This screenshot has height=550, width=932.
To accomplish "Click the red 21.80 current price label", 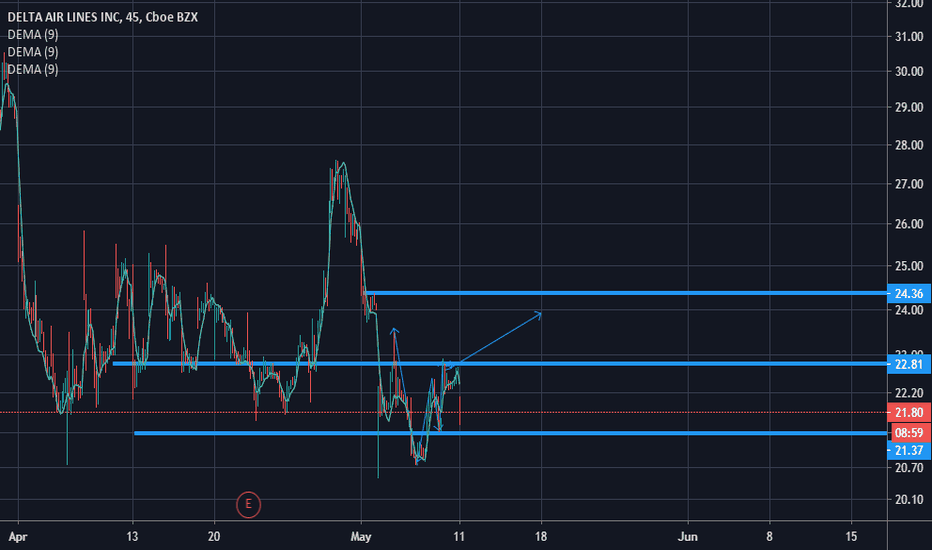I will (x=909, y=413).
